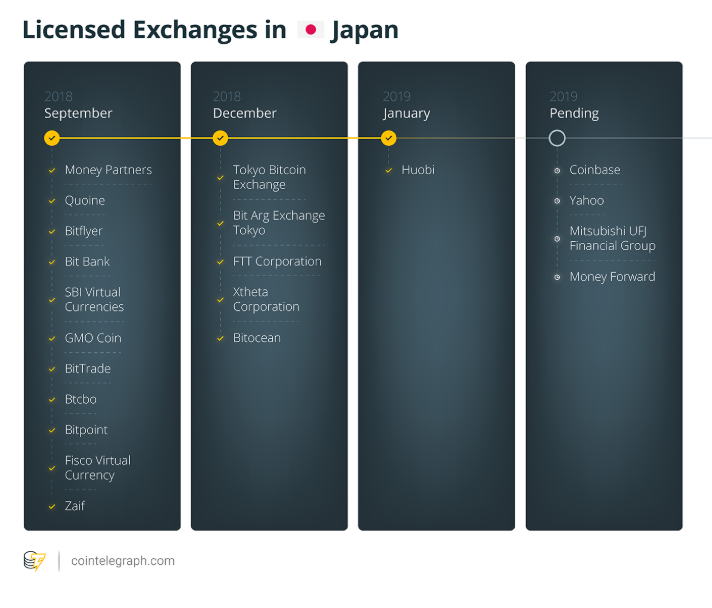This screenshot has height=608, width=712.
Task: Click the checkmark beside Quoine
Action: point(52,201)
